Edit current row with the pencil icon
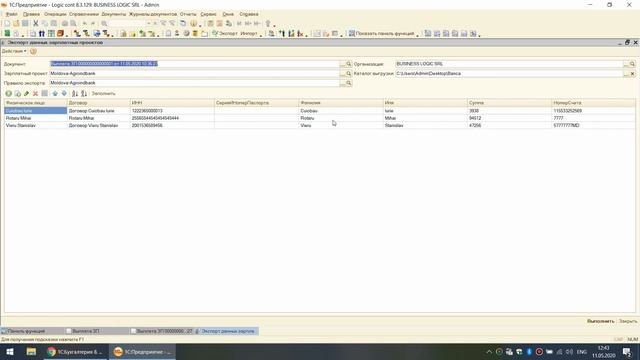640x360 pixels. (x=26, y=93)
